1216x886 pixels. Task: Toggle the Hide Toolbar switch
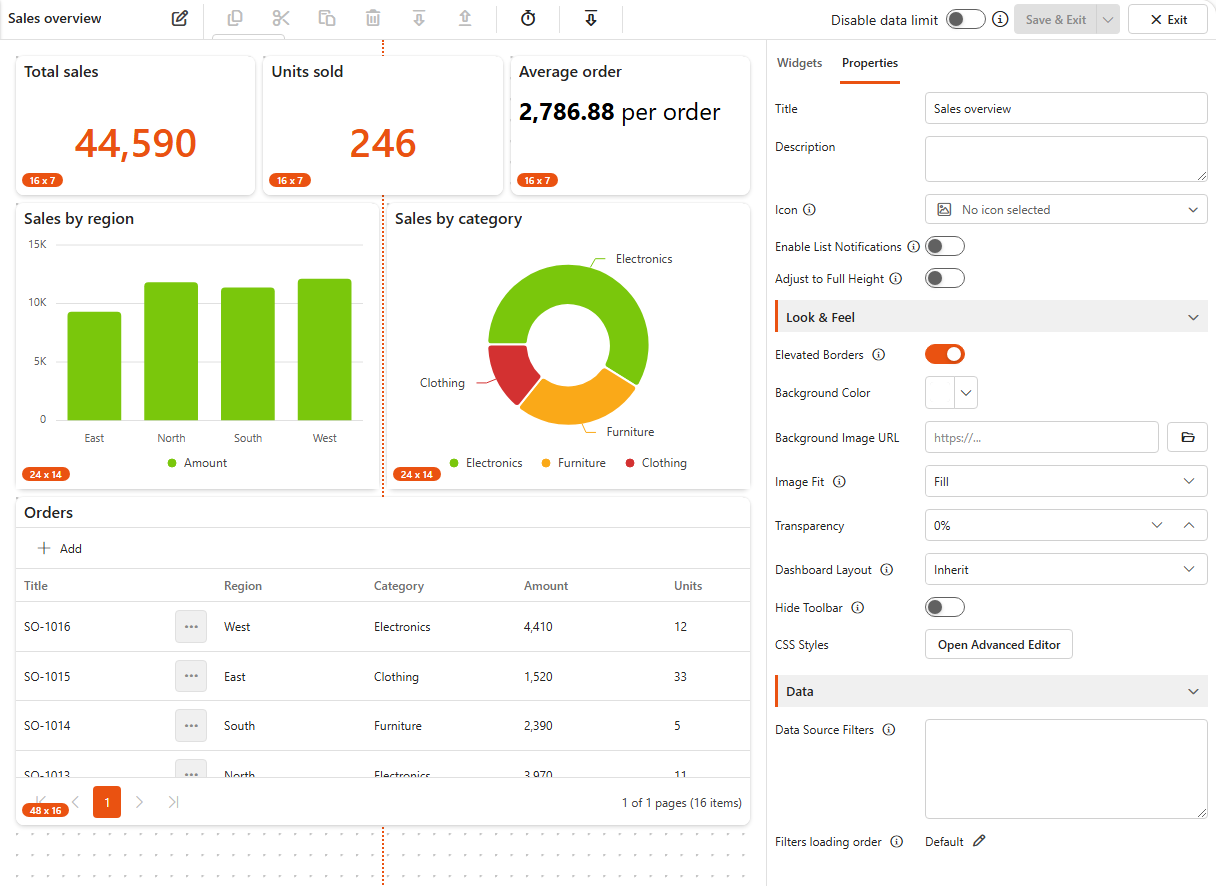[x=945, y=607]
